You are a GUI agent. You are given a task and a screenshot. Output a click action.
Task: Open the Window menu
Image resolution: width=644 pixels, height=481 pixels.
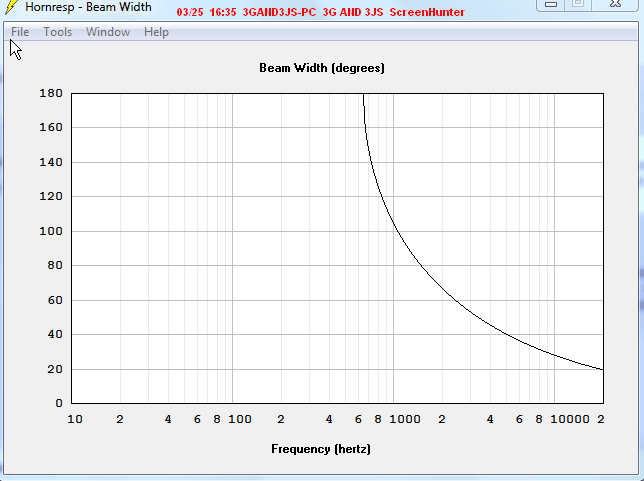point(108,32)
